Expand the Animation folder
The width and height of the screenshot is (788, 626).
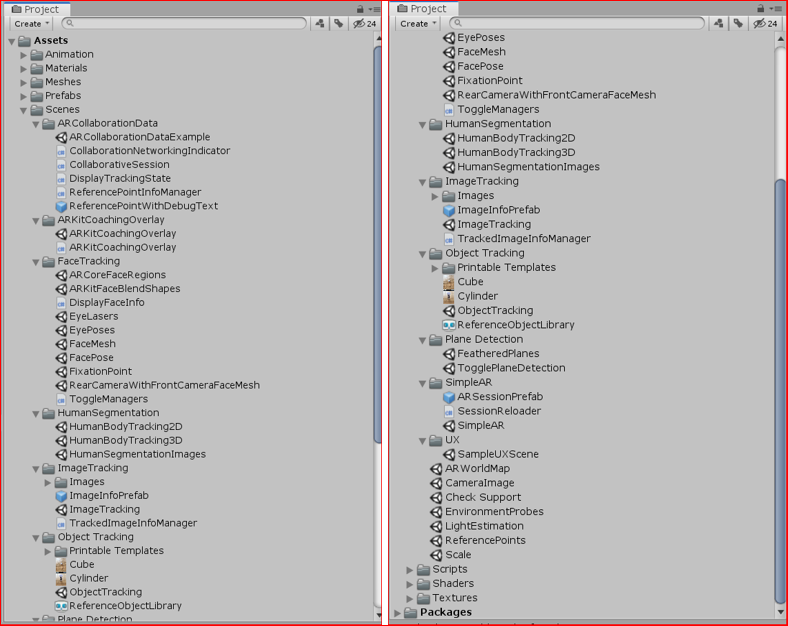tap(24, 55)
